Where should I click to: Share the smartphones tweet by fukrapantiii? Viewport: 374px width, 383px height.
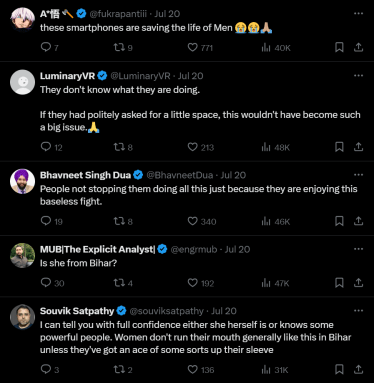coord(358,47)
